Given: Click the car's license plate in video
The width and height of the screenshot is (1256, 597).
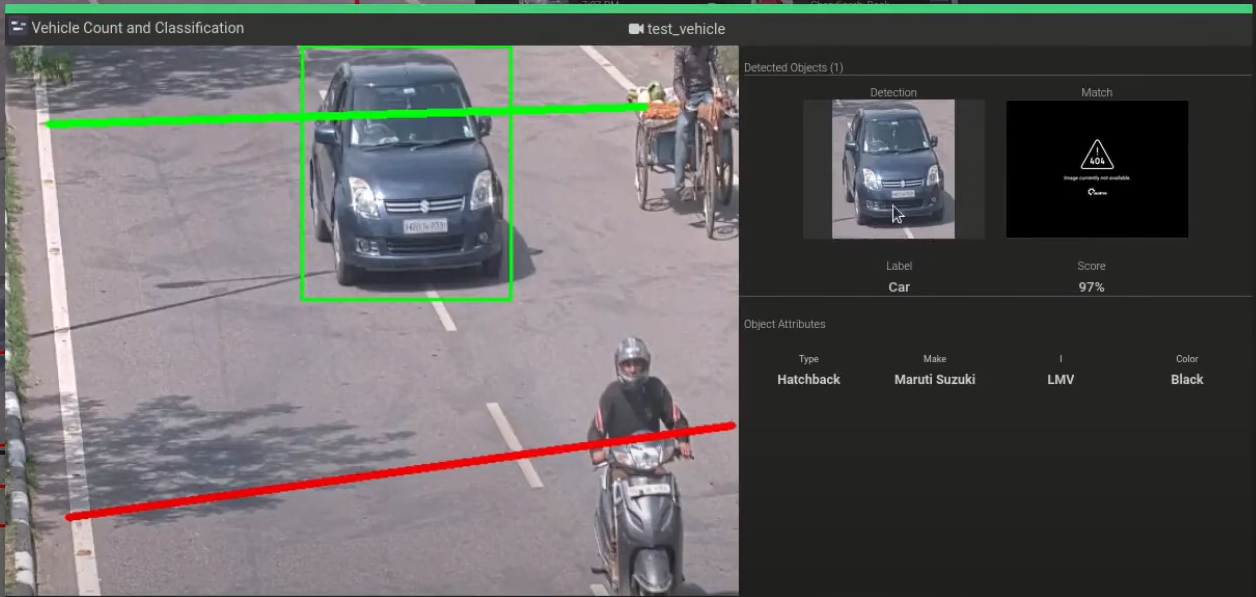Looking at the screenshot, I should pos(425,226).
